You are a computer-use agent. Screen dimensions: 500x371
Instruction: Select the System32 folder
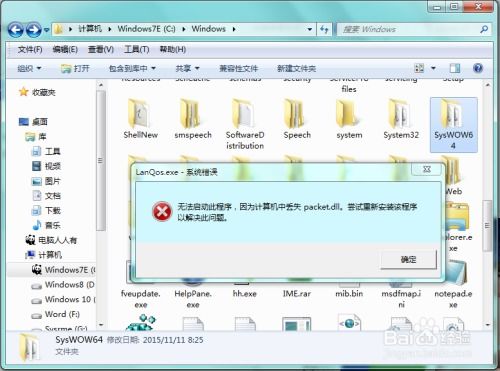(x=401, y=118)
